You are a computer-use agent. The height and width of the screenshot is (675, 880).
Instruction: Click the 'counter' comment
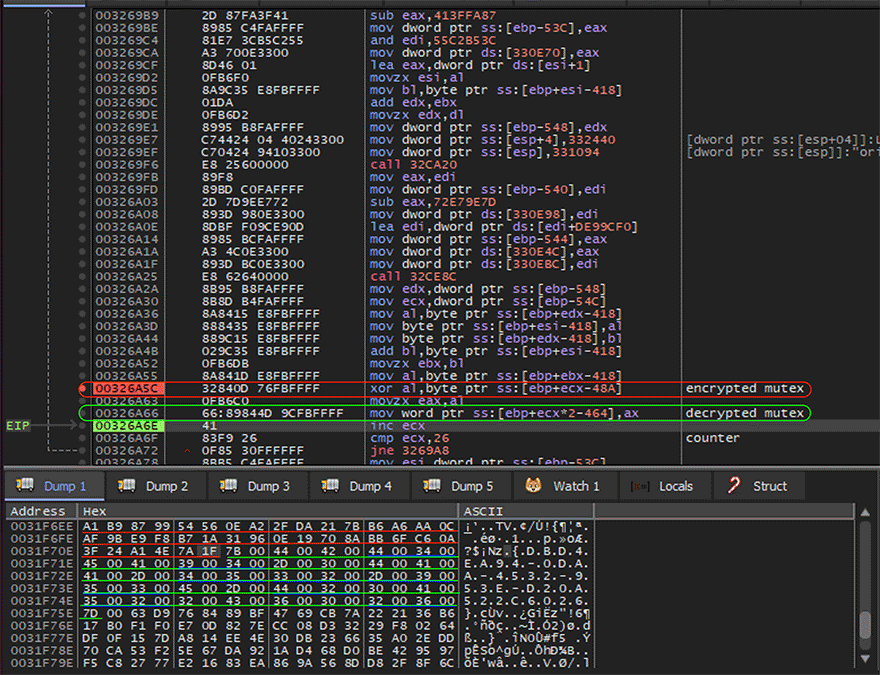[713, 438]
